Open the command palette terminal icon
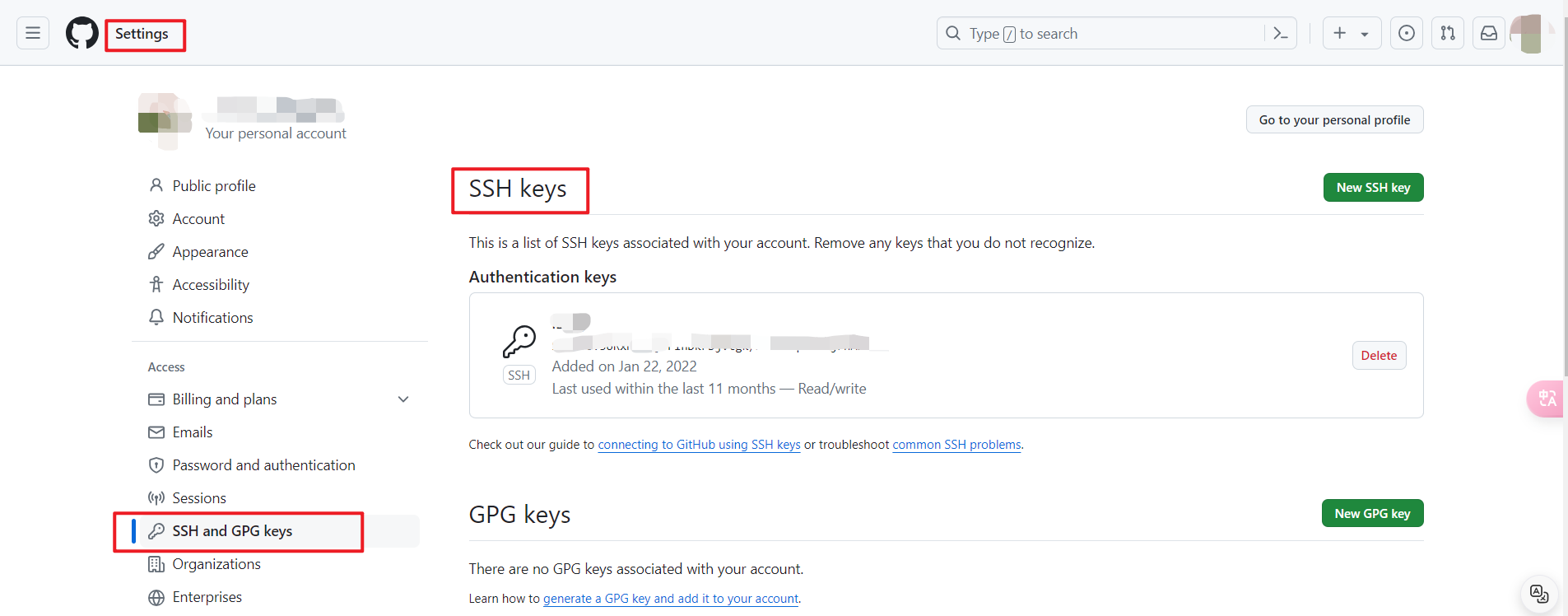Image resolution: width=1568 pixels, height=616 pixels. click(x=1281, y=33)
